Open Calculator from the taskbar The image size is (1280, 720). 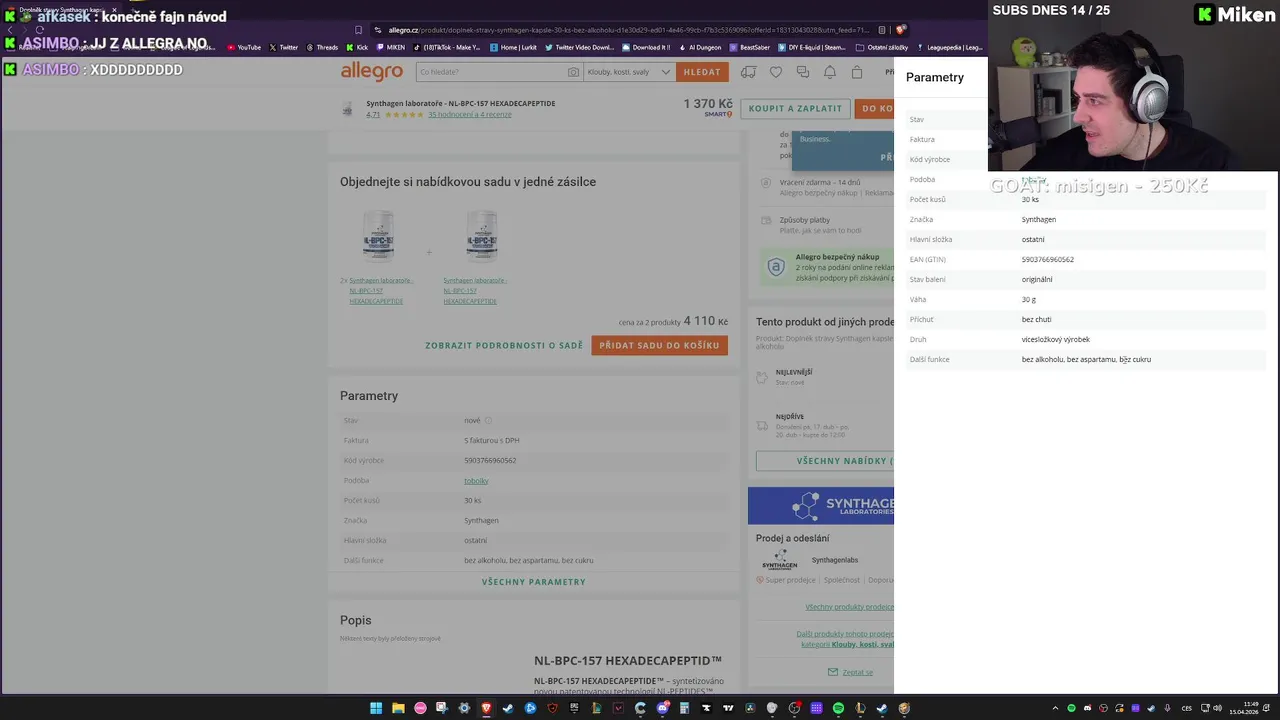[x=685, y=708]
